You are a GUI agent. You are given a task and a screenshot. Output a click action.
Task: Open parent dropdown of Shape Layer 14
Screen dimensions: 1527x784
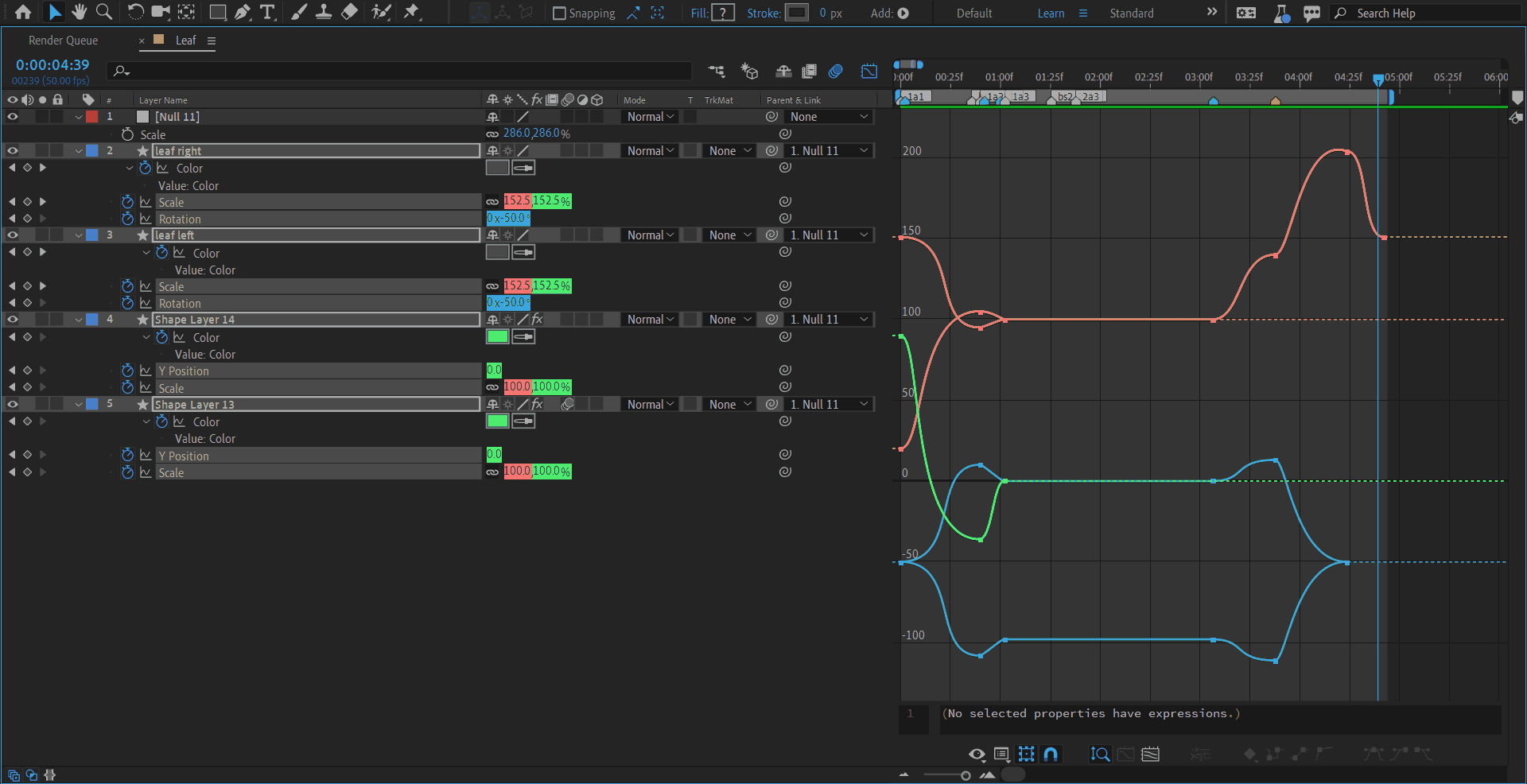coord(828,320)
